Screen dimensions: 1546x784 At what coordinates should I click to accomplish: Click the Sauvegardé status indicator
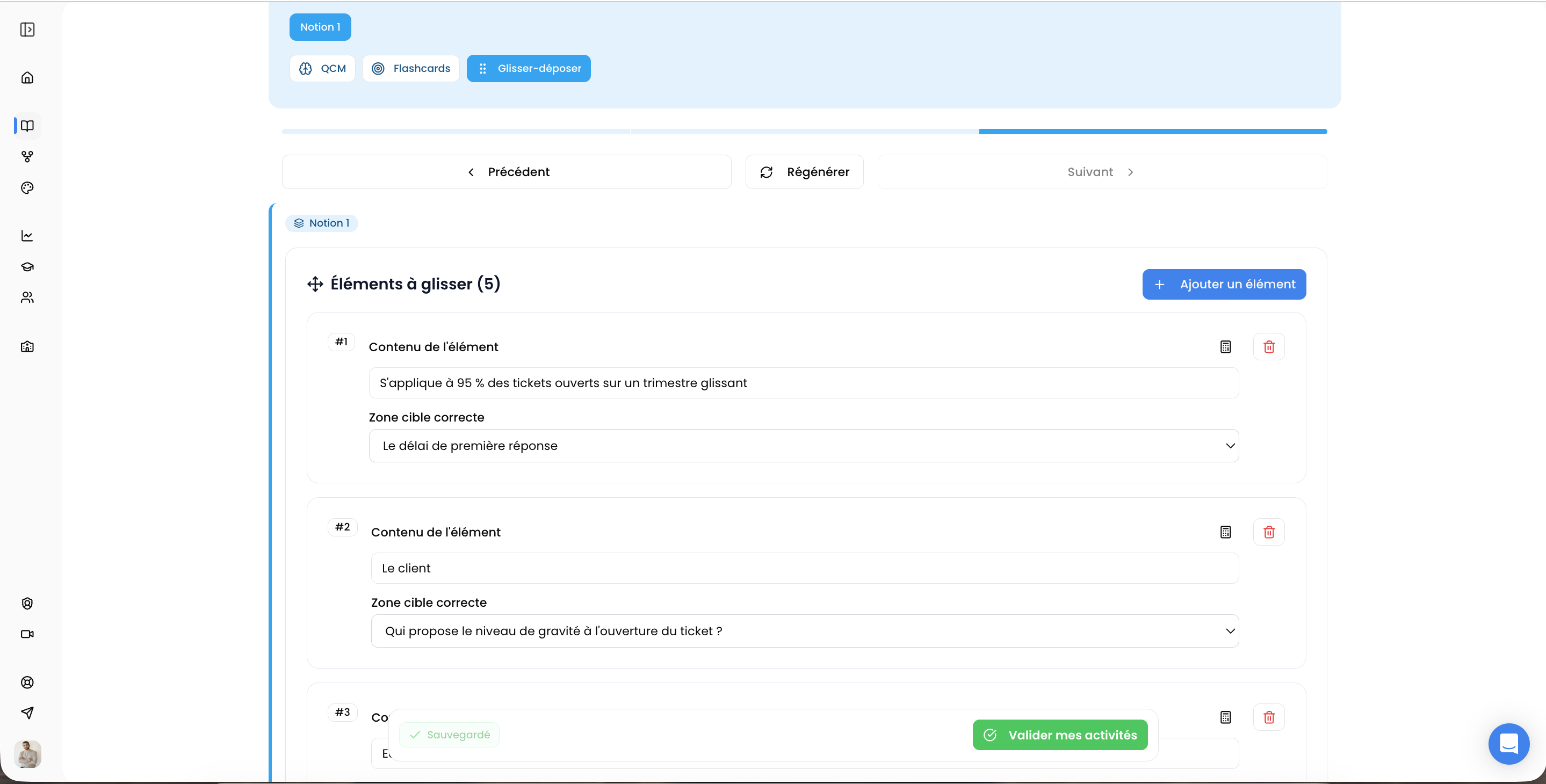(x=449, y=735)
